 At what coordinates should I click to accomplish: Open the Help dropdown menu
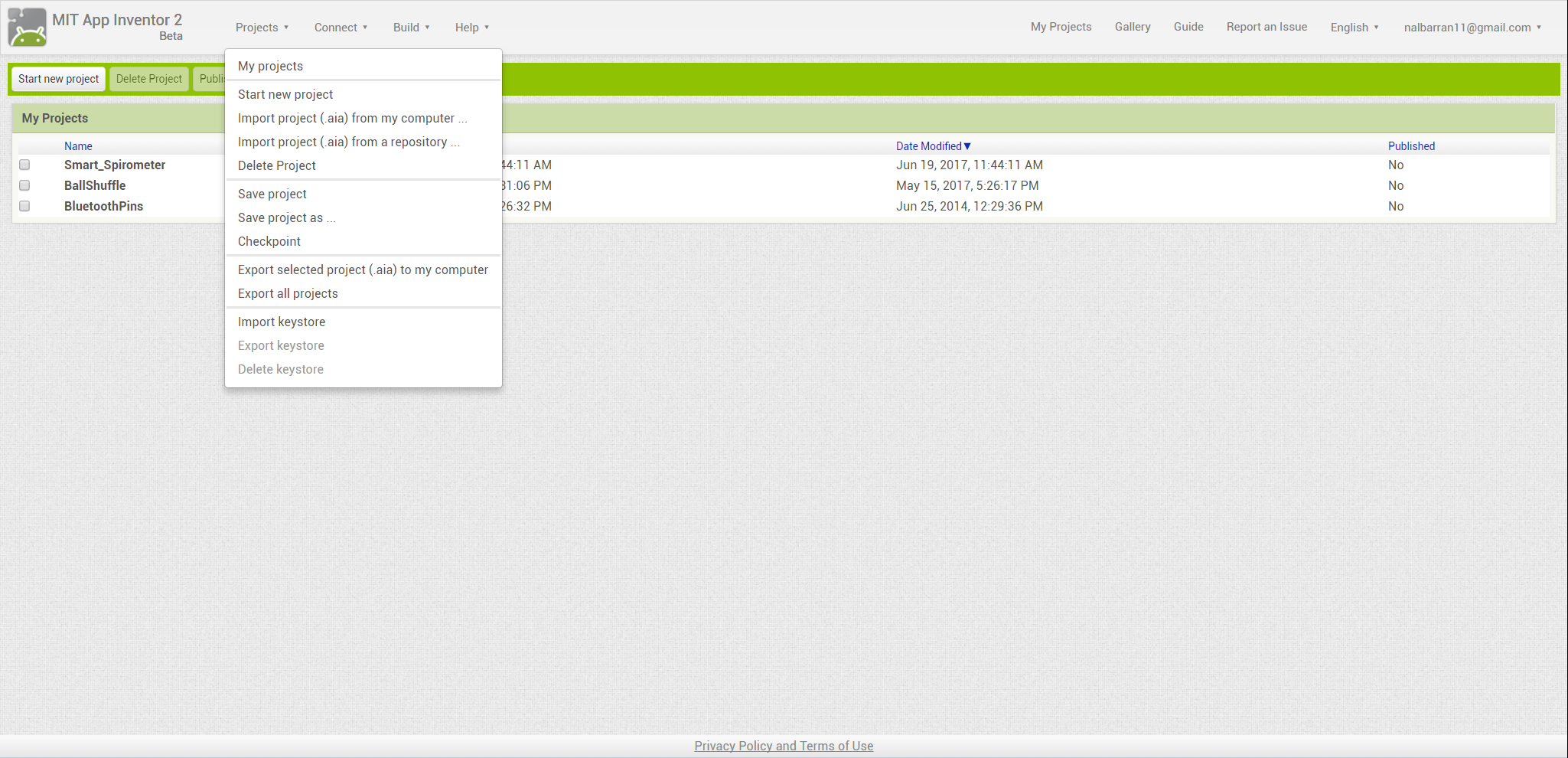[x=471, y=28]
